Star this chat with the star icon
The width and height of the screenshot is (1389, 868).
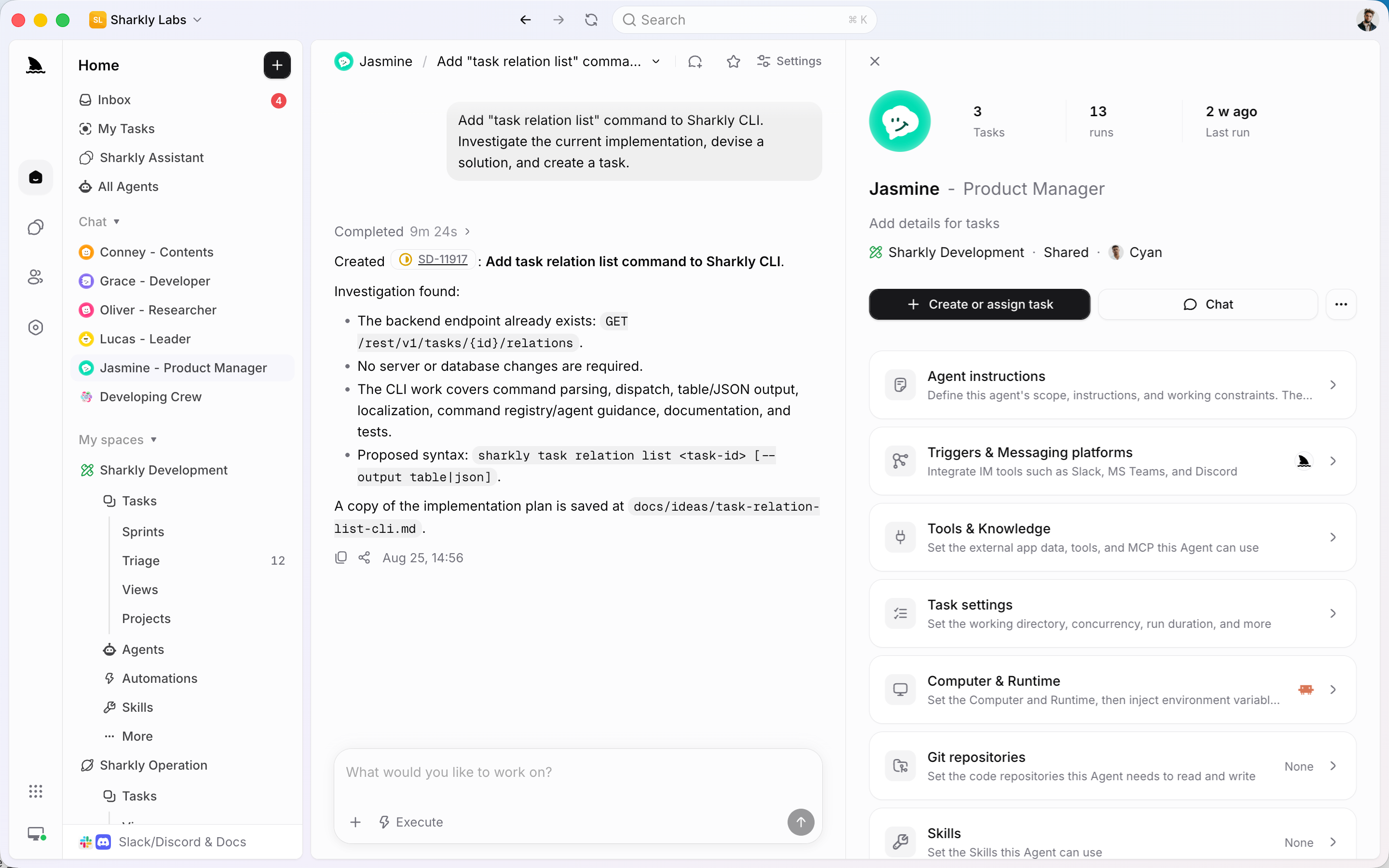(733, 61)
